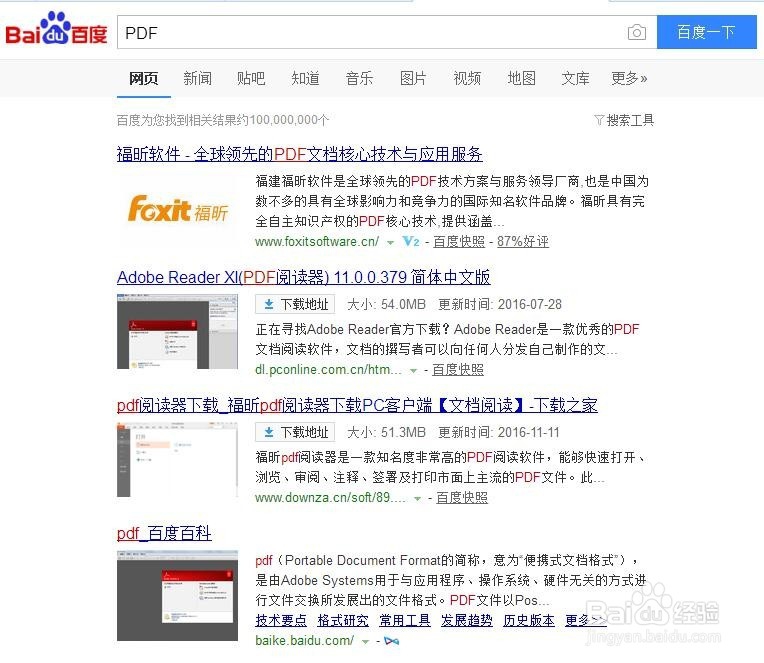Click the baike.baidu.com/ URL

click(305, 641)
